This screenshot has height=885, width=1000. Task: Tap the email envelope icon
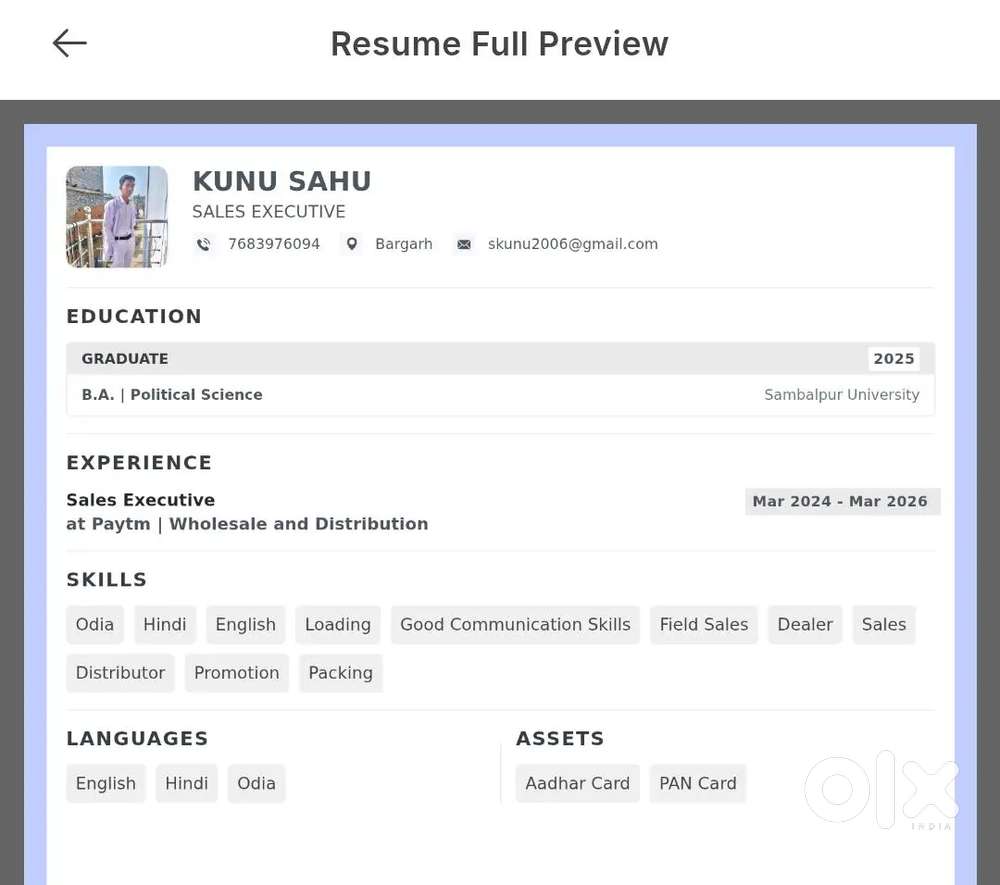[x=464, y=244]
